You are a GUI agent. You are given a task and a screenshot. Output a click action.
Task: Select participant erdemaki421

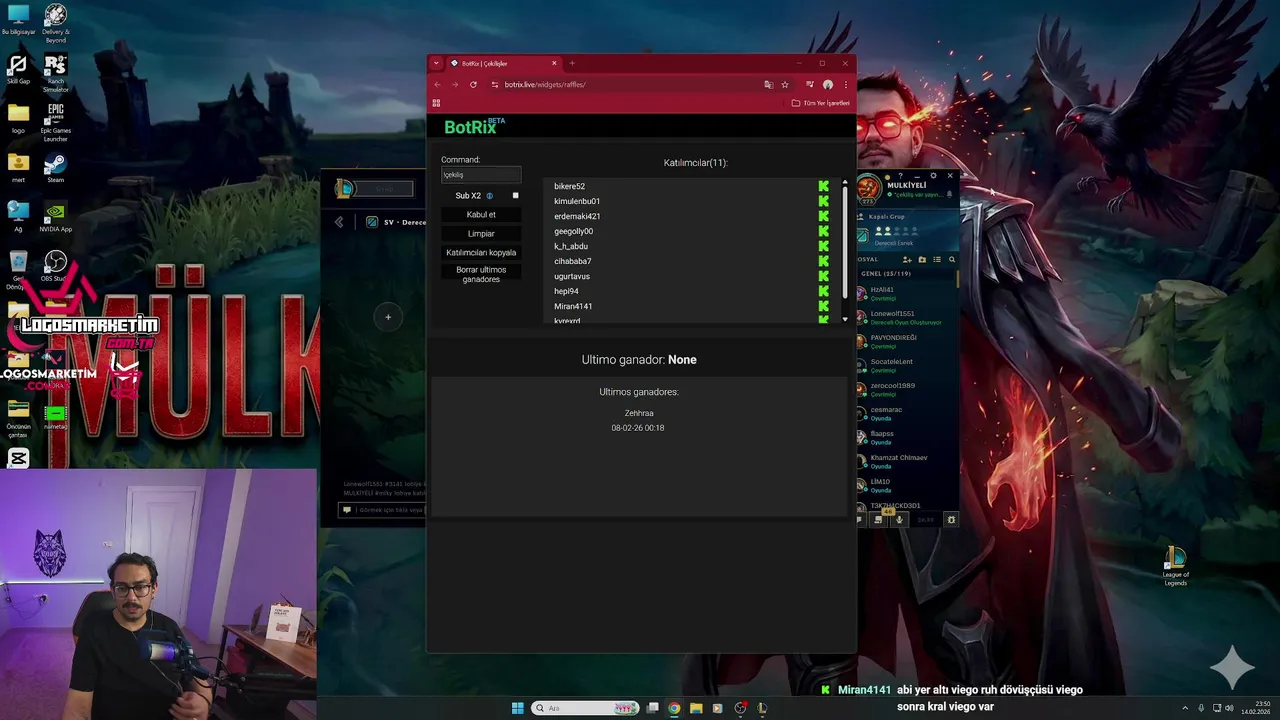[577, 217]
